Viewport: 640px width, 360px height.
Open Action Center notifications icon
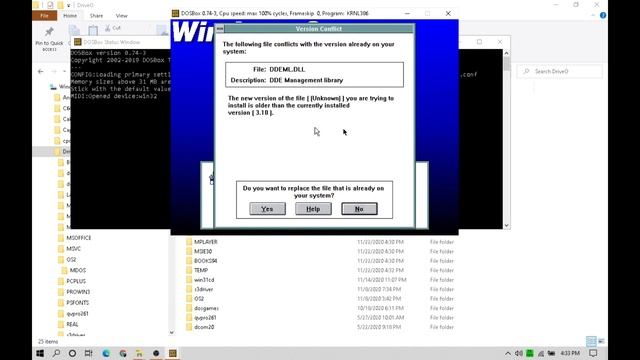(593, 353)
